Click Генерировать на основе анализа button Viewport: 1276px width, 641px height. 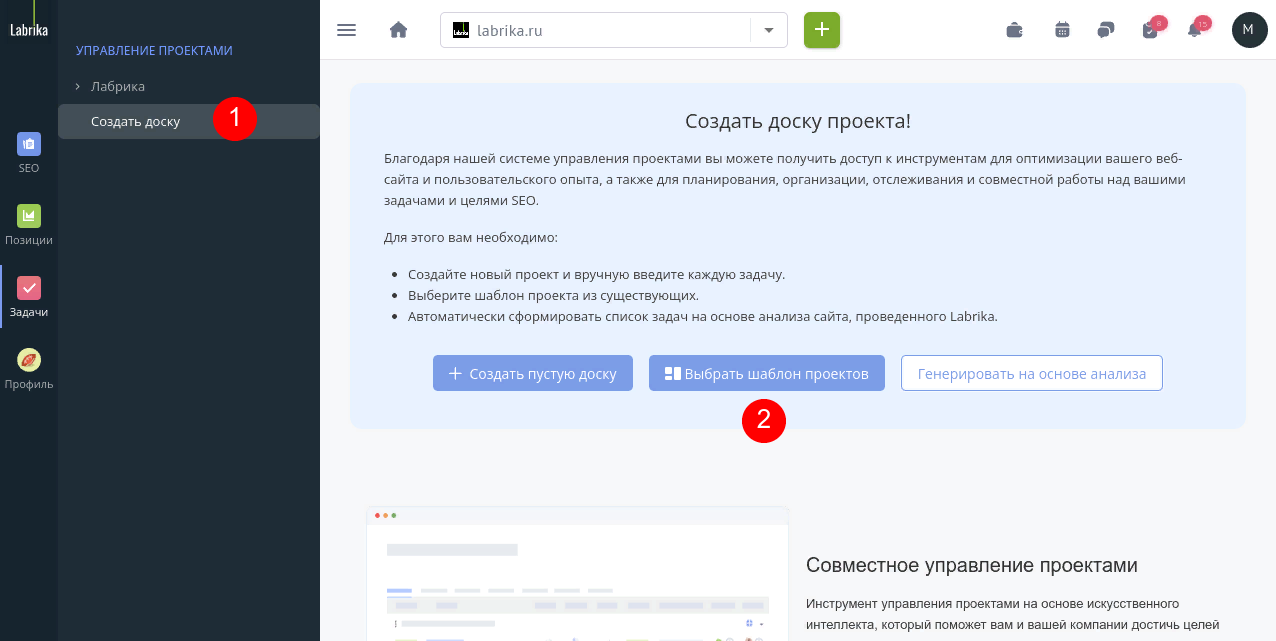(x=1032, y=373)
